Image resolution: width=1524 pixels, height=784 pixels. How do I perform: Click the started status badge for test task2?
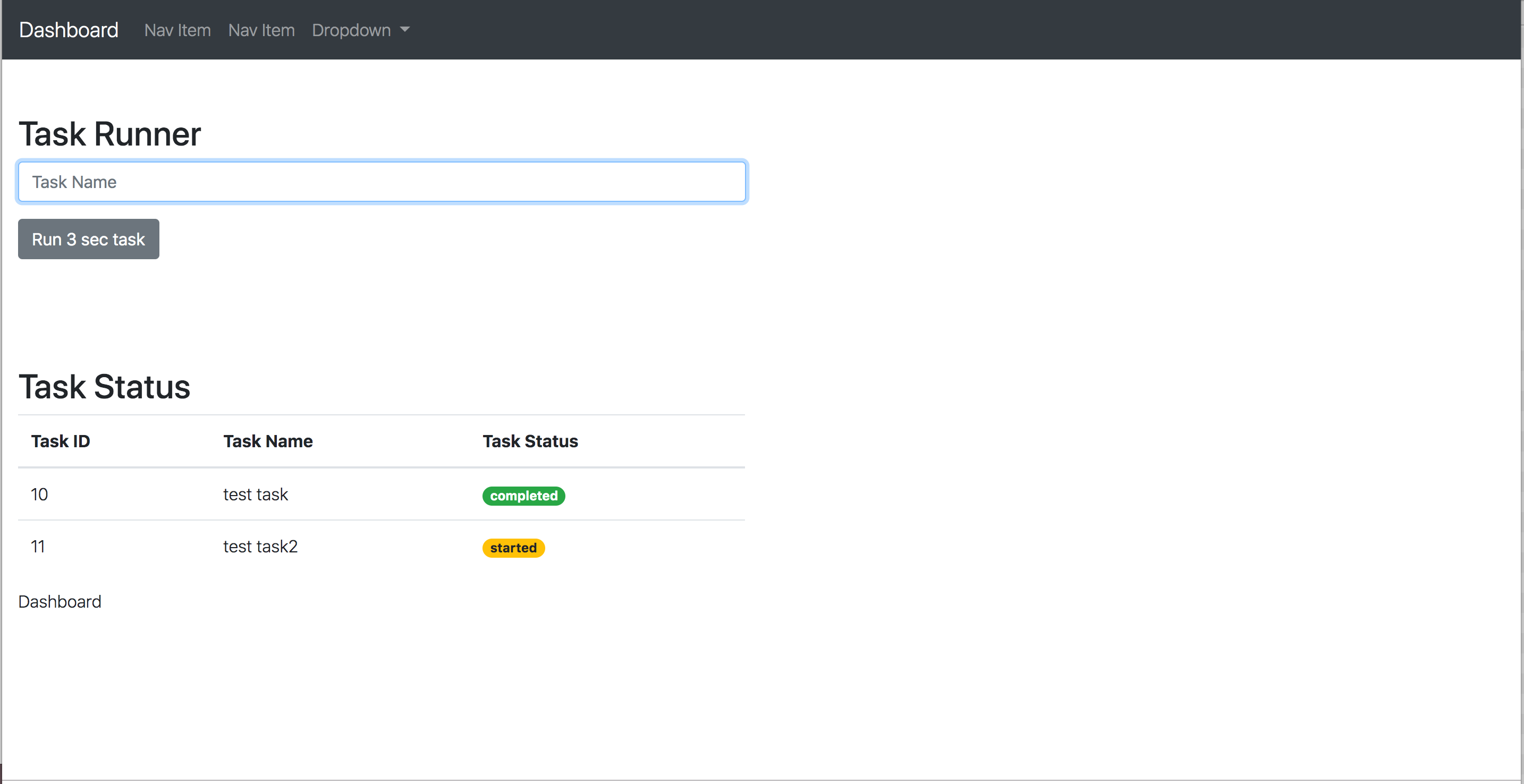tap(513, 548)
